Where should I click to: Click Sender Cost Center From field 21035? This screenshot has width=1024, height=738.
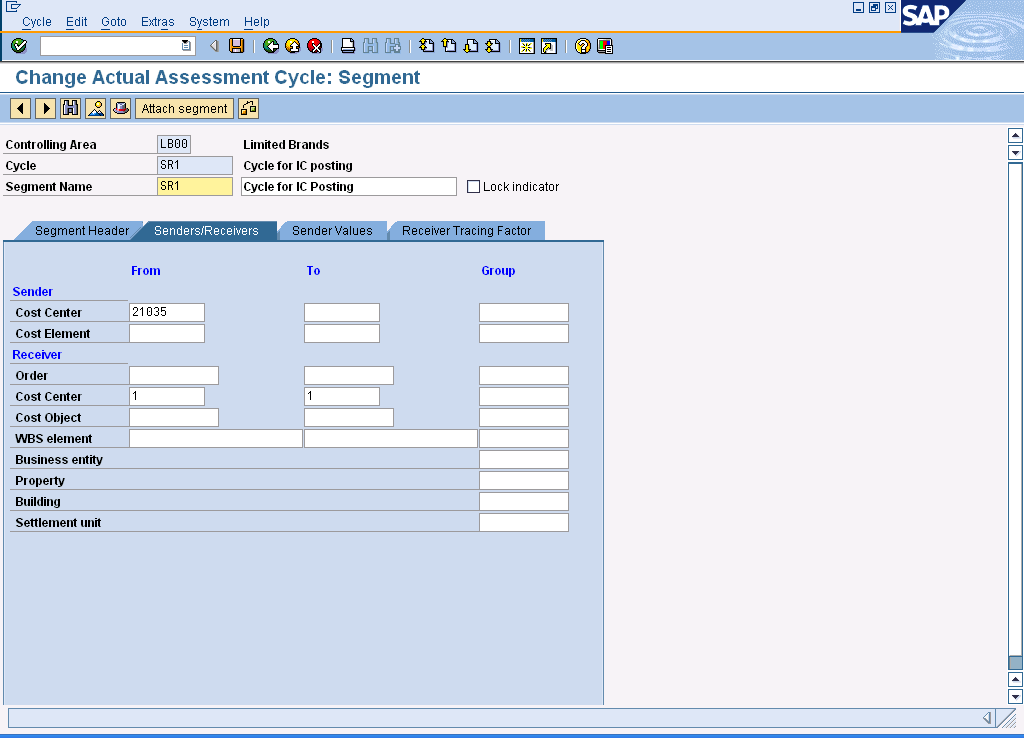[x=167, y=312]
